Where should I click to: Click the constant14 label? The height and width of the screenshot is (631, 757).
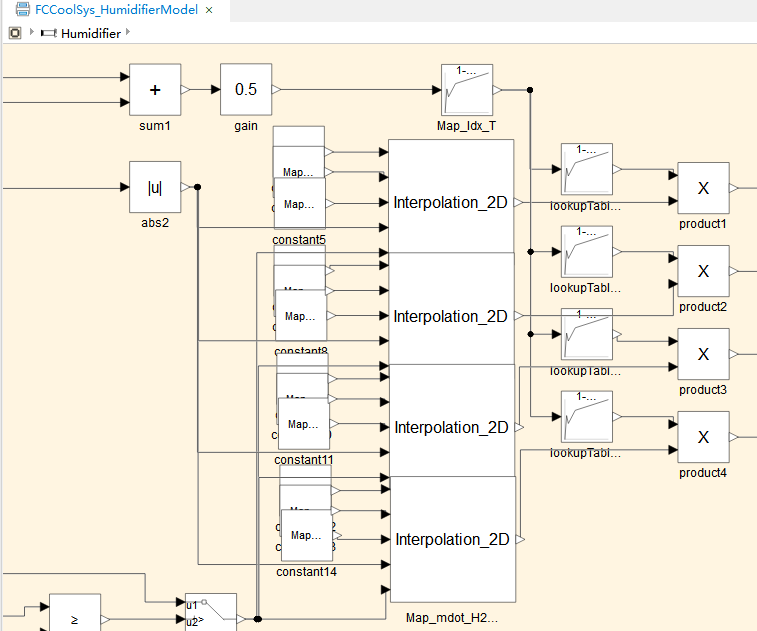306,572
